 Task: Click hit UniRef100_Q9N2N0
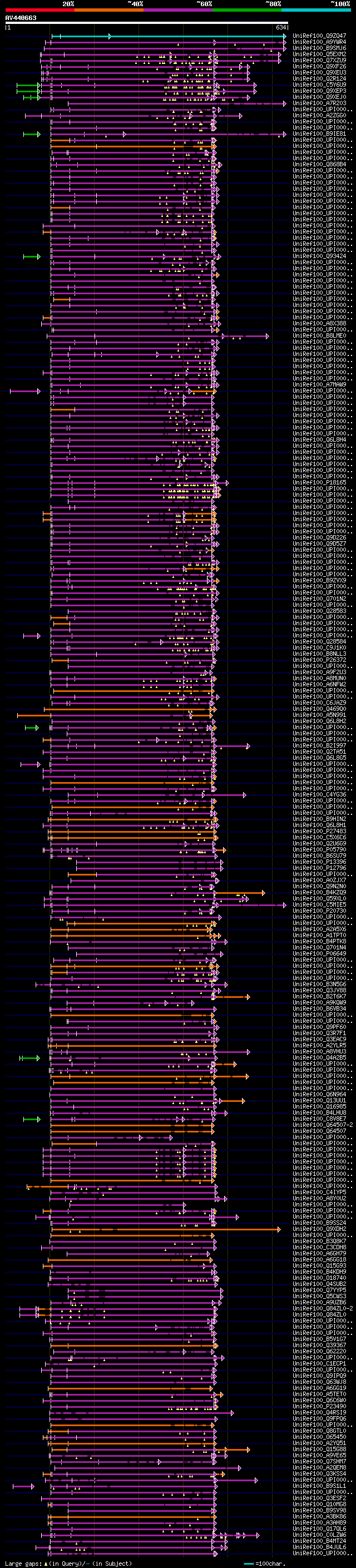point(319,886)
